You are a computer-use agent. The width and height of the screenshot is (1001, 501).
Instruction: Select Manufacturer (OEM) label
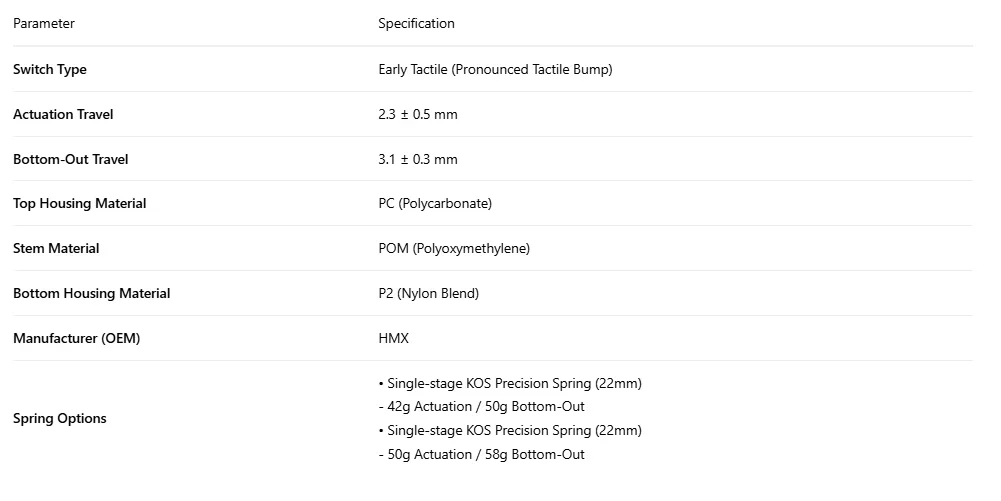tap(77, 338)
